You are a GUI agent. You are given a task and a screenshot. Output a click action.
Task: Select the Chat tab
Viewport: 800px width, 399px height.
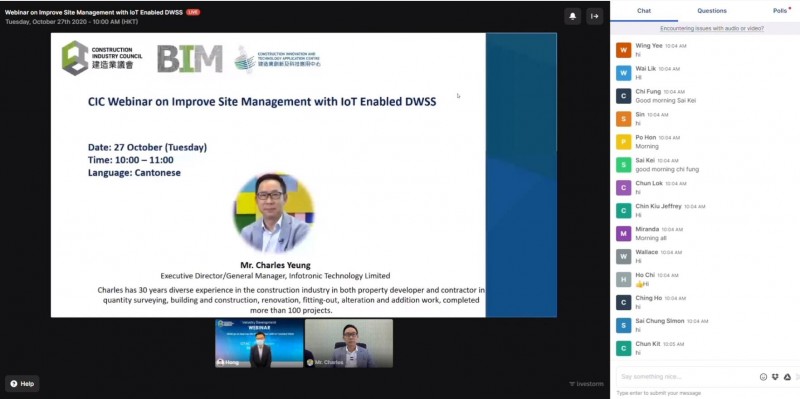pyautogui.click(x=644, y=11)
